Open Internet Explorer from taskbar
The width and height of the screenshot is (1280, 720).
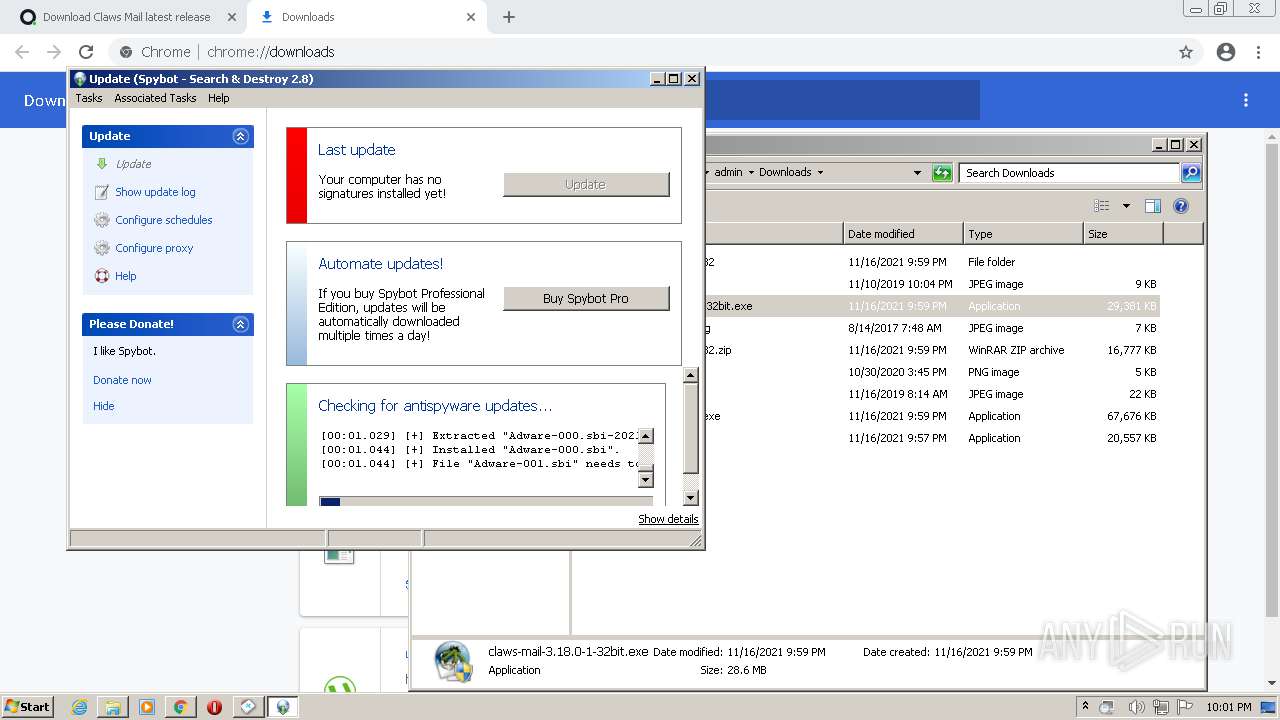pos(80,707)
